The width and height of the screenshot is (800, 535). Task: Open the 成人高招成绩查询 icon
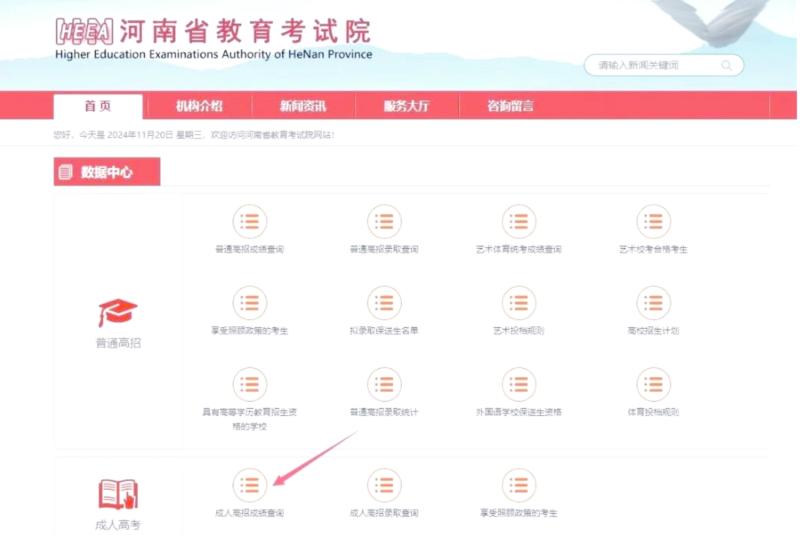[249, 485]
